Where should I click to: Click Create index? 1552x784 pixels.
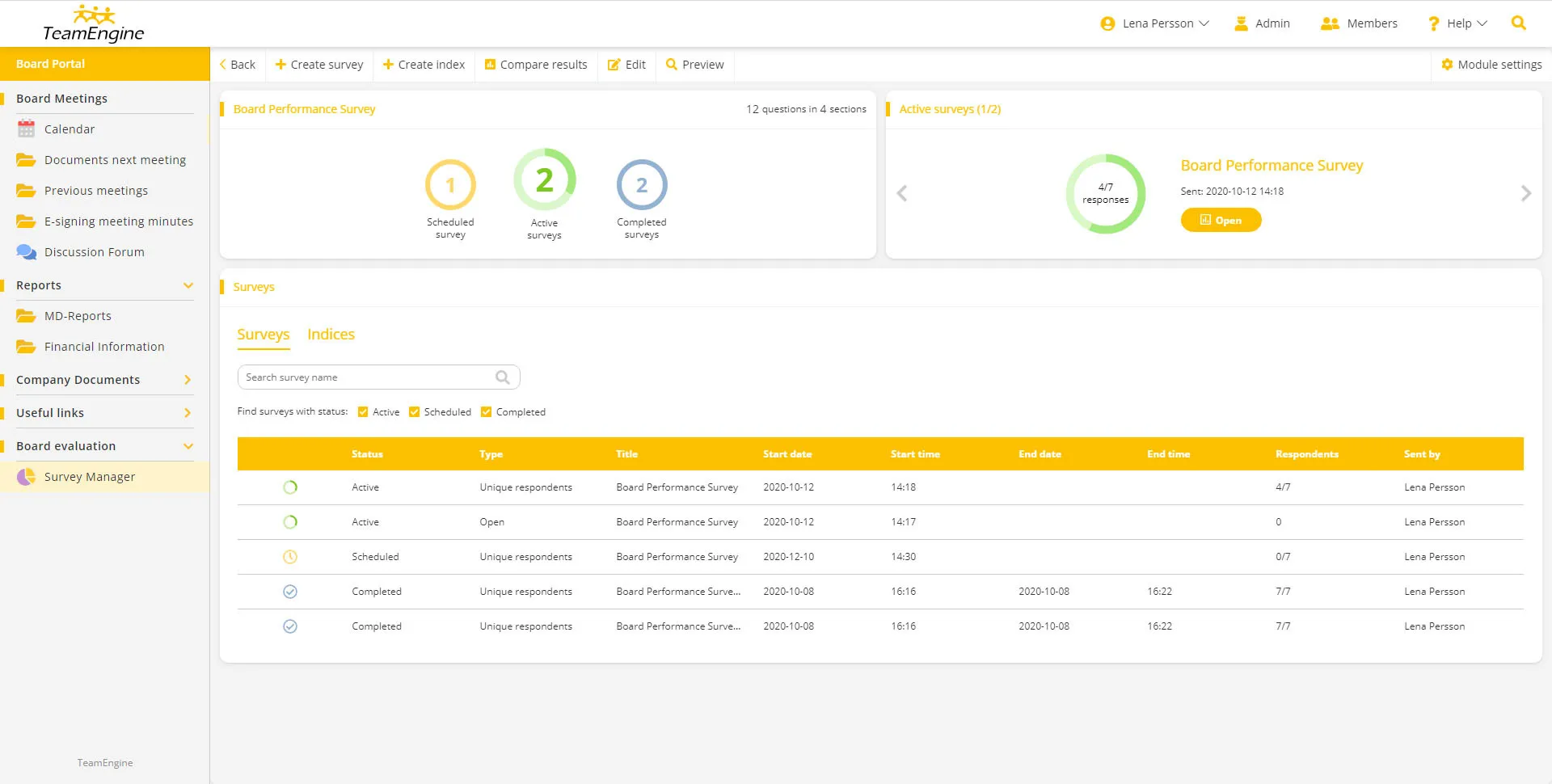tap(424, 65)
